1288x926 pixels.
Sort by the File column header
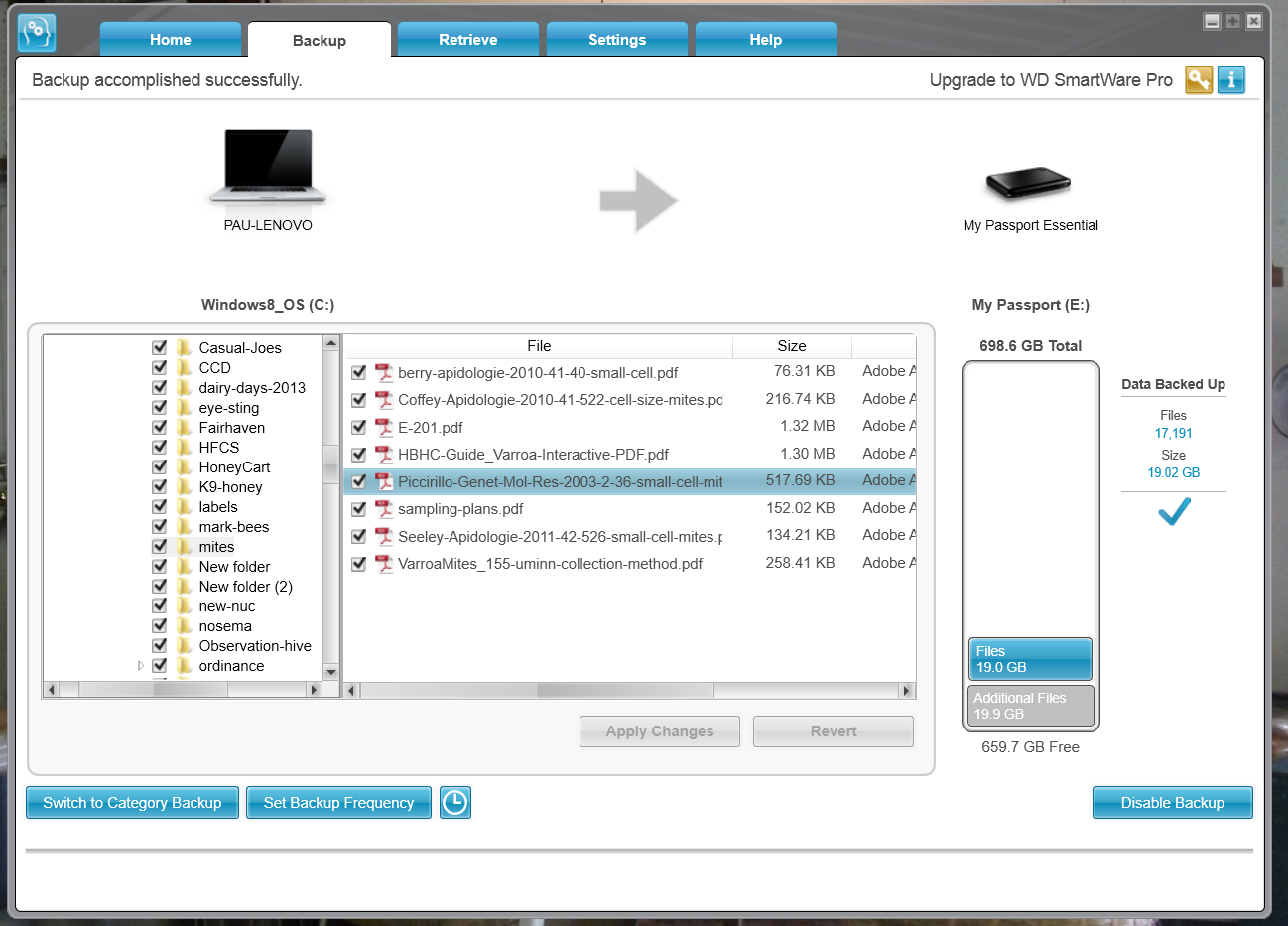tap(539, 346)
